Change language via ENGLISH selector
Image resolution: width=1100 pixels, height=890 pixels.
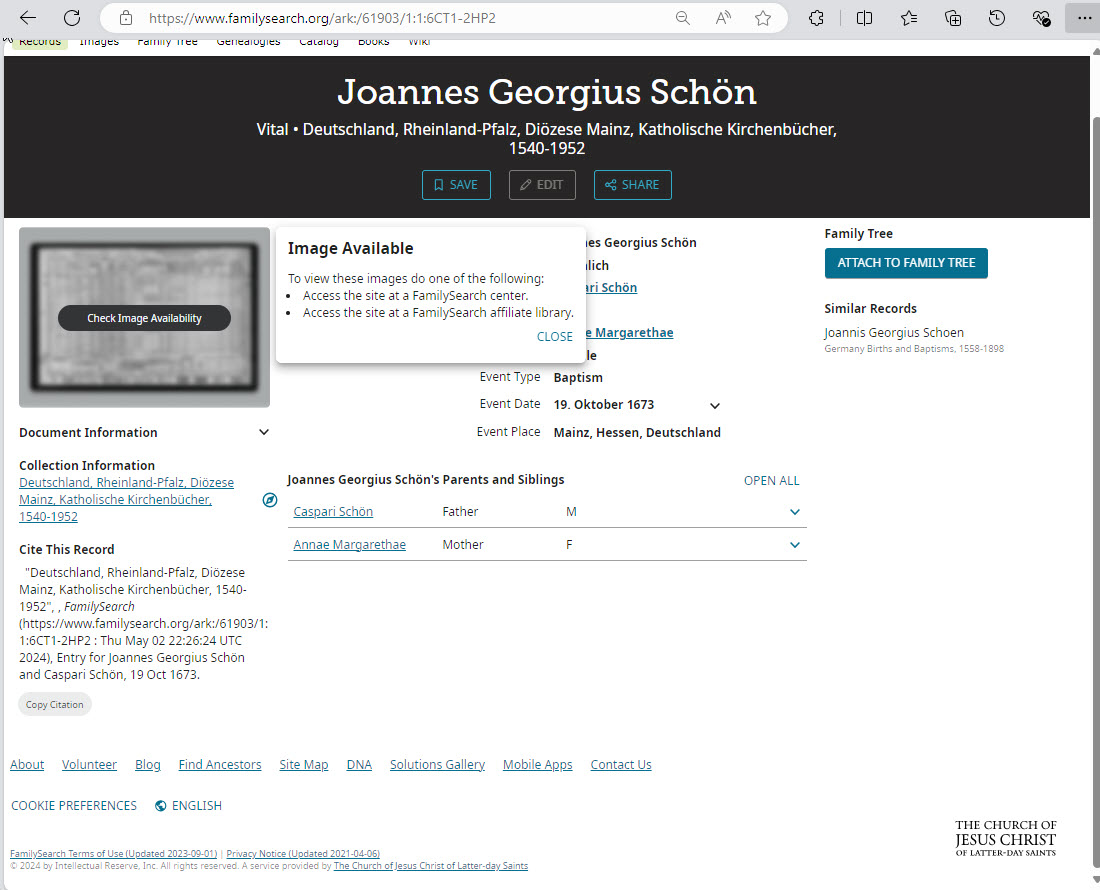point(196,806)
